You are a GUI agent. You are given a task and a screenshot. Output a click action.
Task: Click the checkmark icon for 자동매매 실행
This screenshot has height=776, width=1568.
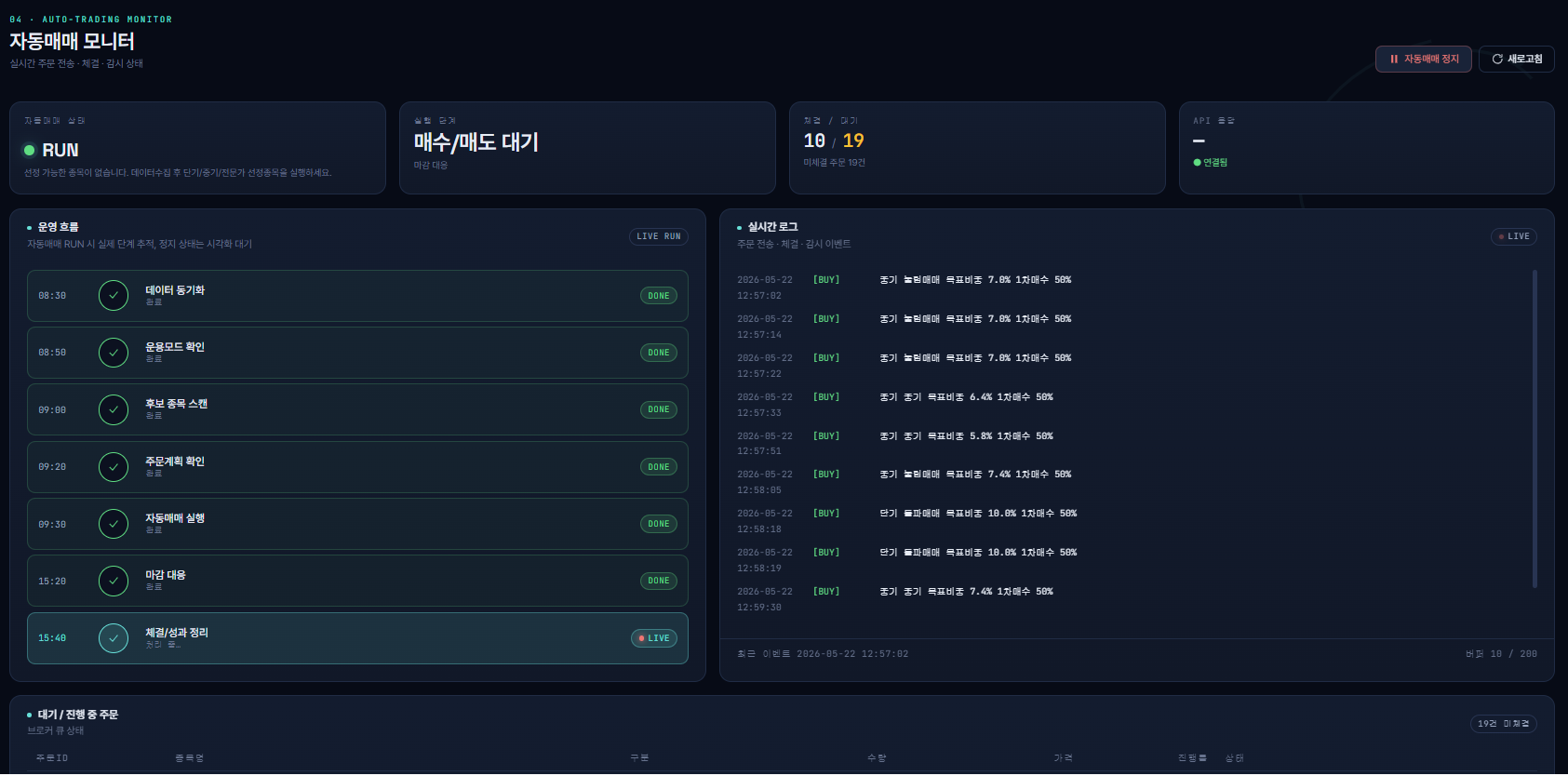click(x=114, y=524)
